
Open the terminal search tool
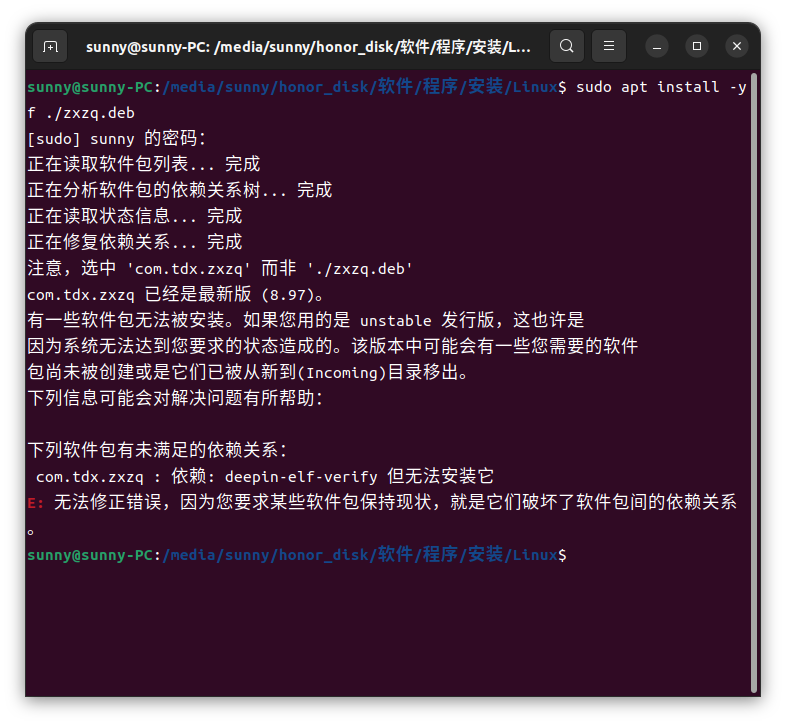567,46
